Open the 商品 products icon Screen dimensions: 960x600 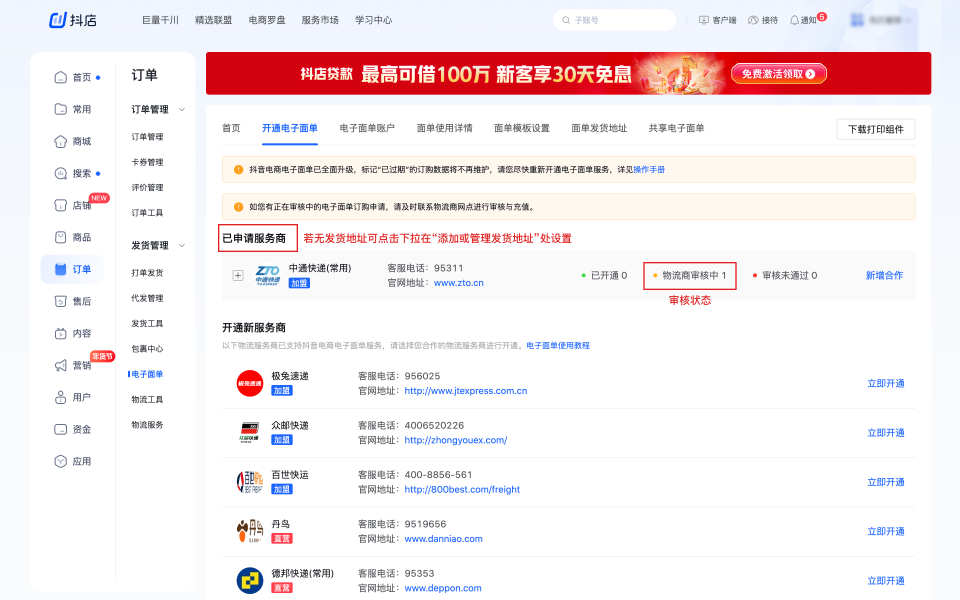pos(61,237)
